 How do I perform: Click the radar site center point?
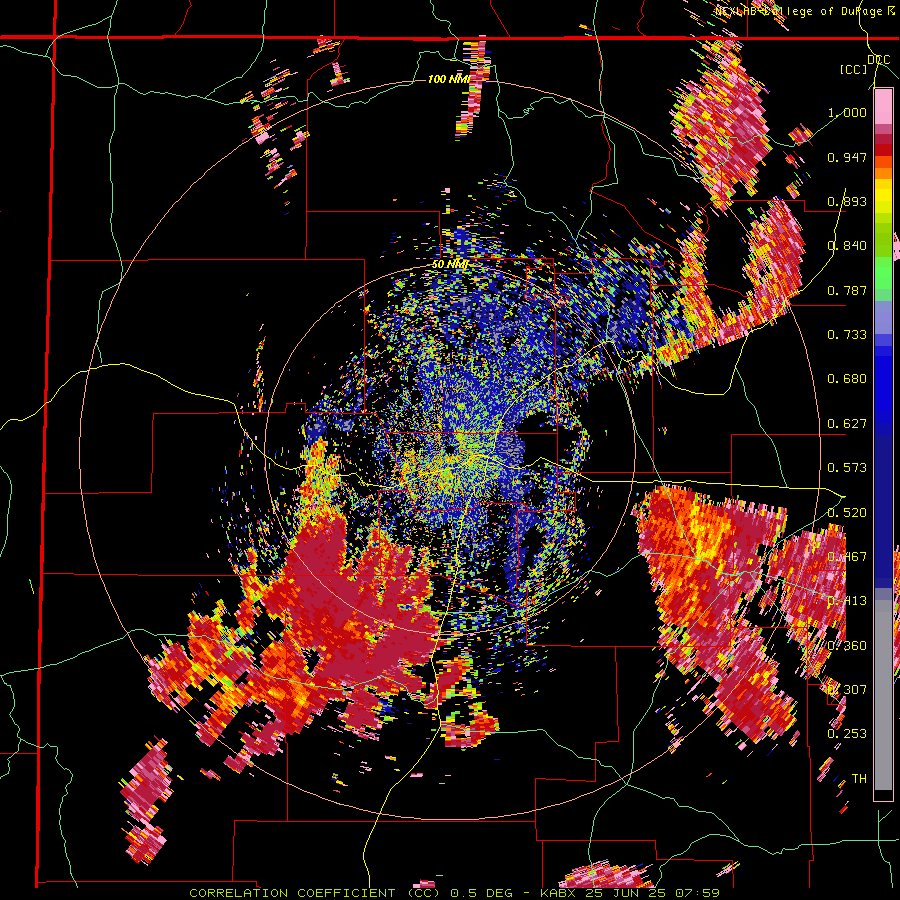(x=450, y=449)
